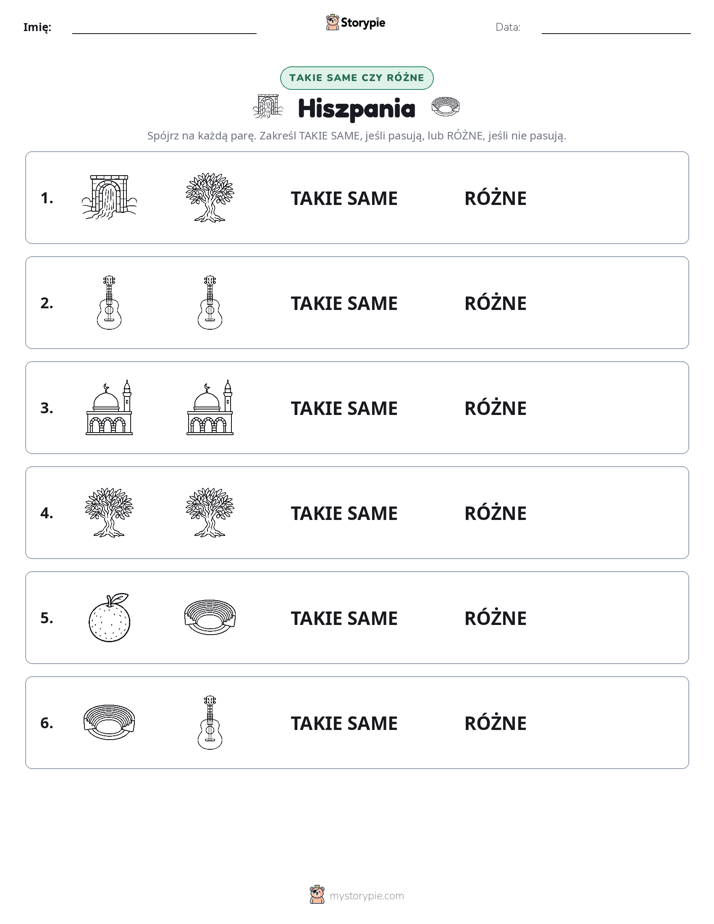Click the guitar icon in row 6

[x=210, y=722]
